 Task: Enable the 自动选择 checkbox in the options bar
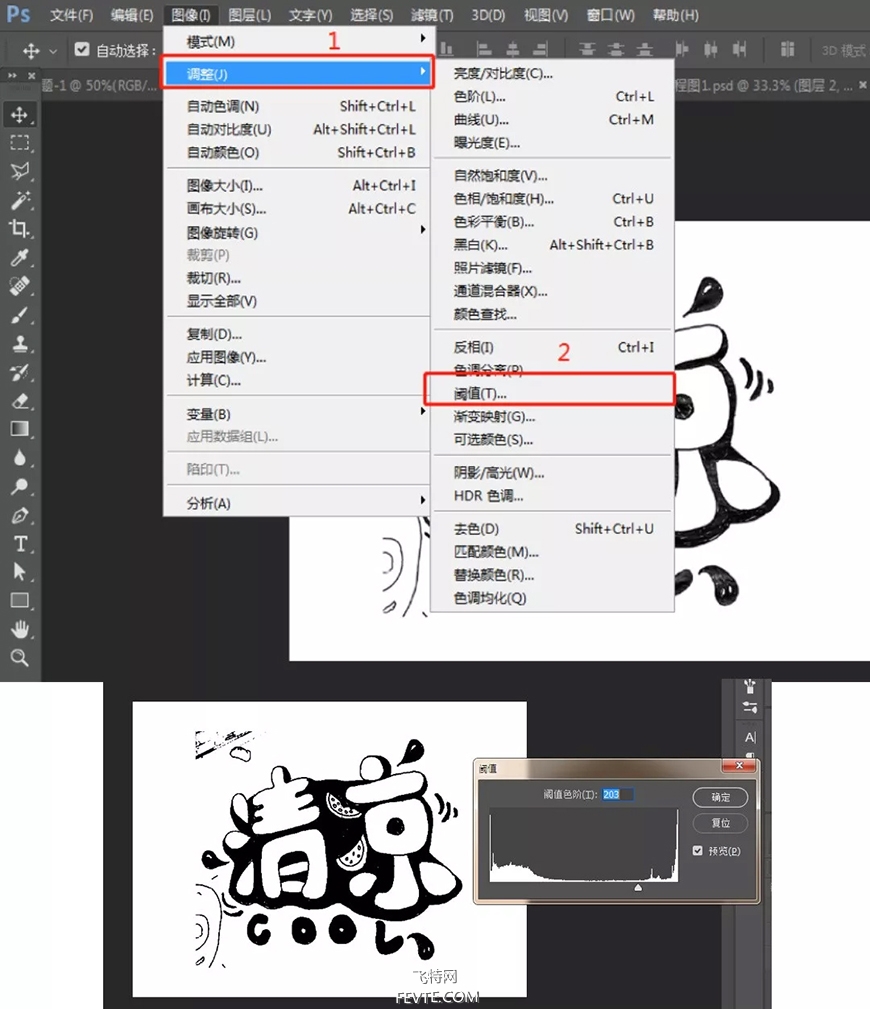click(81, 47)
